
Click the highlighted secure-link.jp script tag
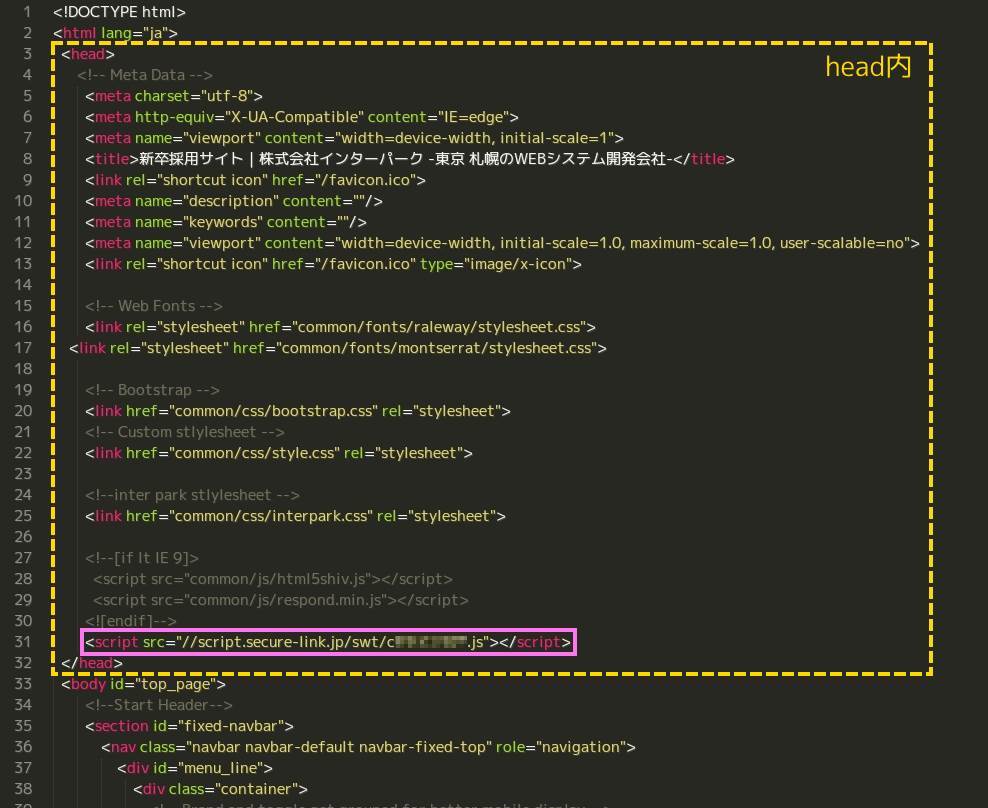329,642
